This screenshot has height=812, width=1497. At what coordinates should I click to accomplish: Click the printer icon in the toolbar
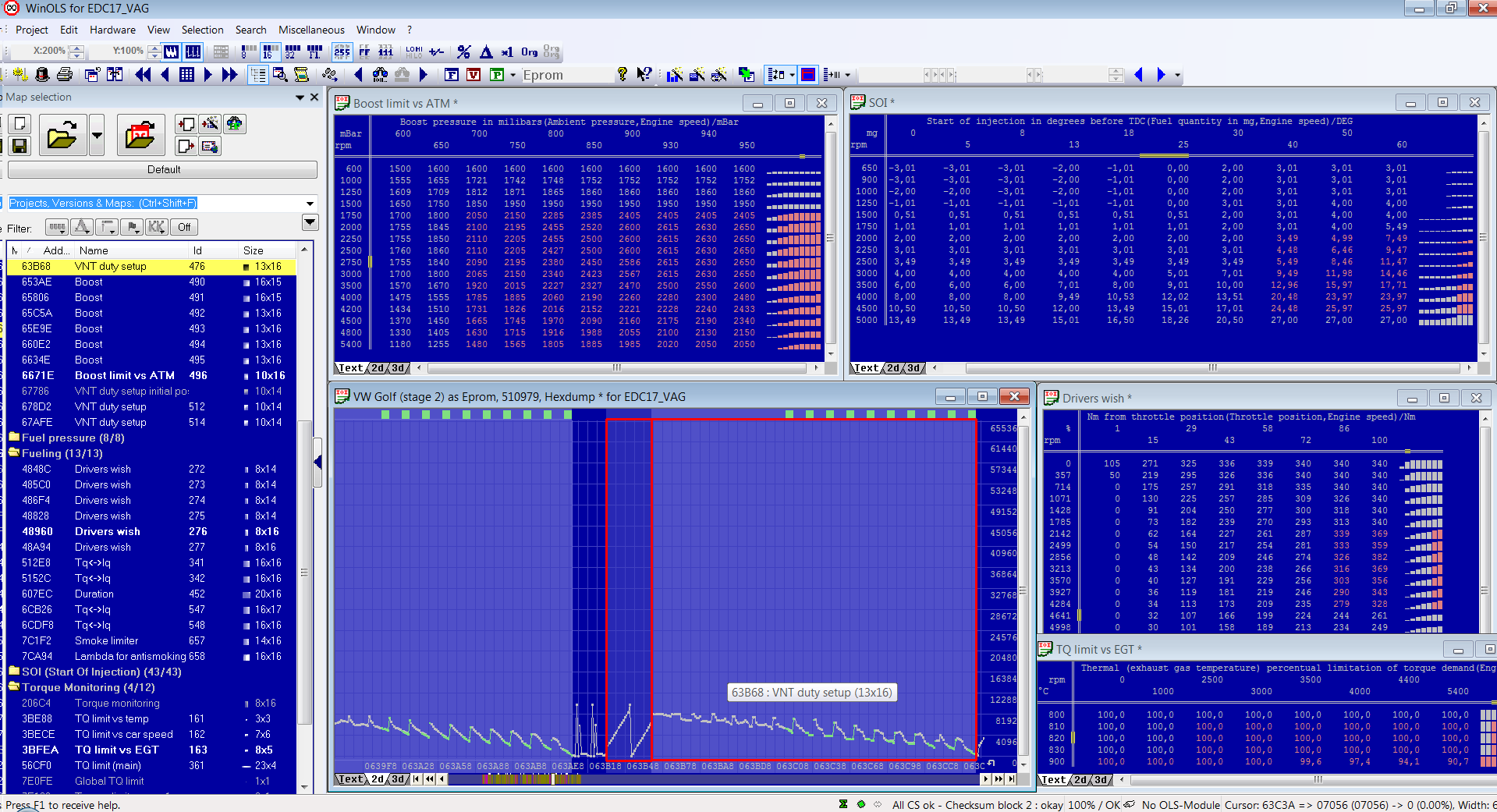click(x=66, y=75)
